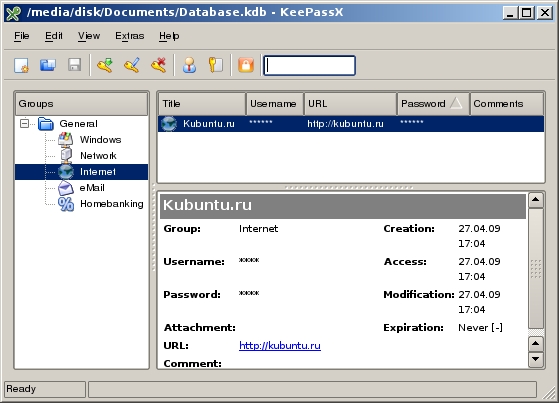Viewport: 559px width, 403px height.
Task: Select the Internet group label
Action: click(x=98, y=172)
